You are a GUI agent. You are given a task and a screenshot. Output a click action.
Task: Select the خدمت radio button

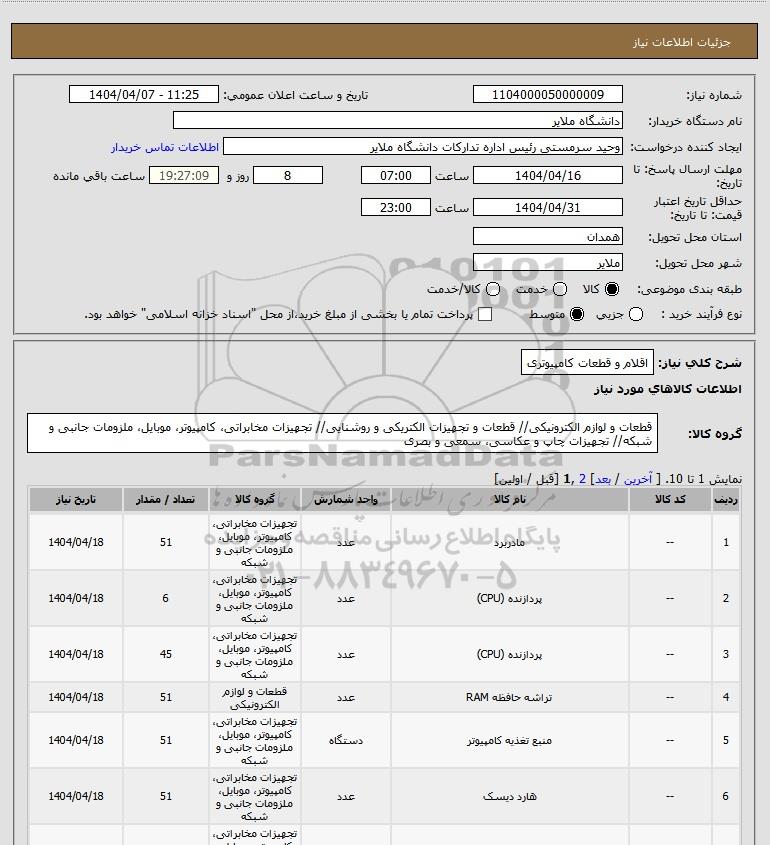[x=560, y=289]
